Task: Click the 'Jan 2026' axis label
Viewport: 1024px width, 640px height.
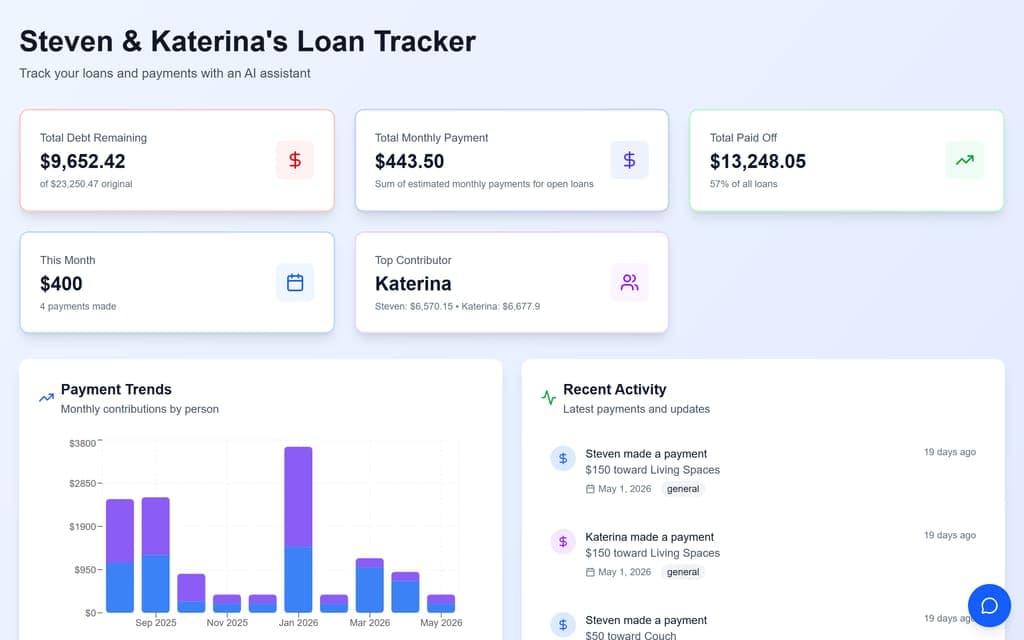Action: coord(298,622)
